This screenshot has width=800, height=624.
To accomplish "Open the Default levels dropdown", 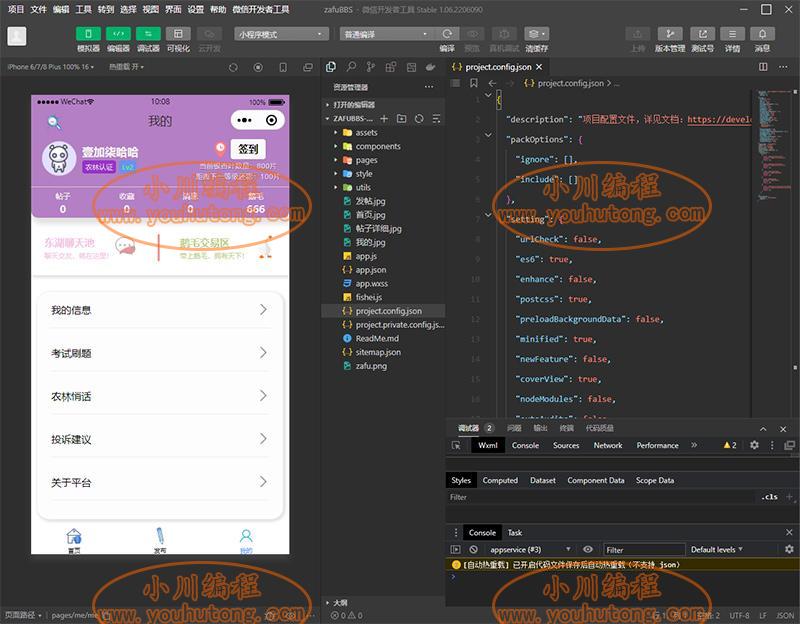I will (x=716, y=550).
